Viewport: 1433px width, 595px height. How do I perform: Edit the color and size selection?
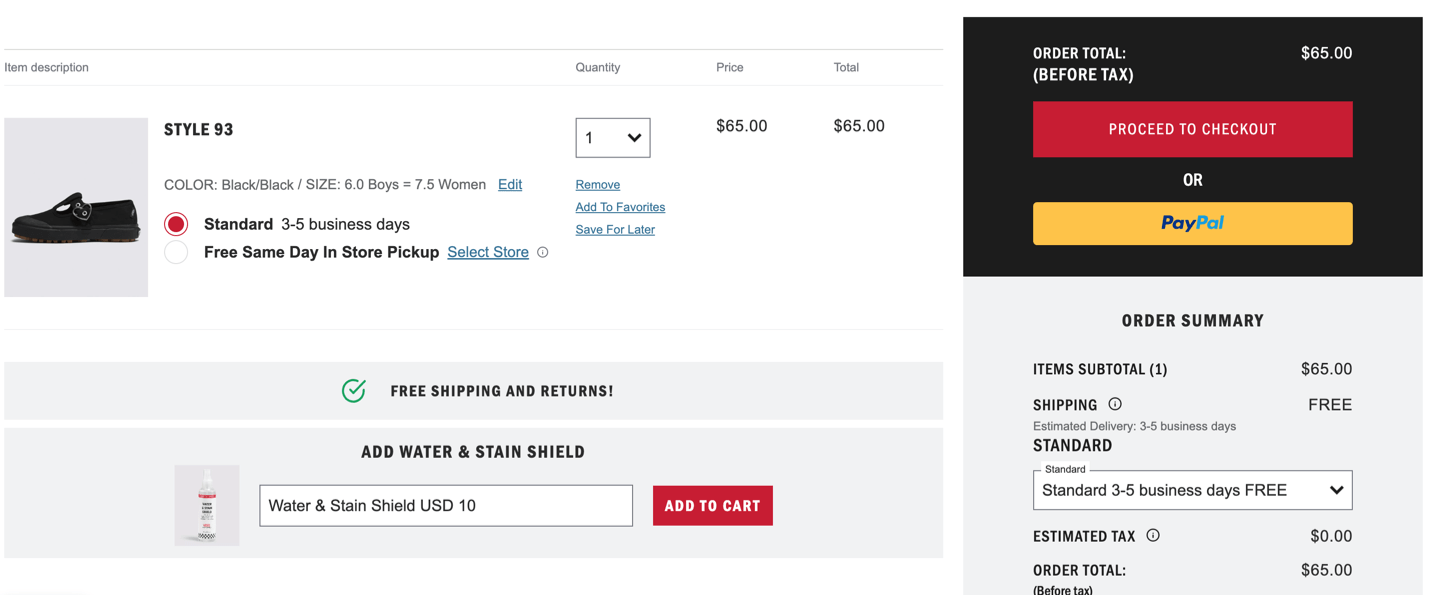(x=510, y=185)
